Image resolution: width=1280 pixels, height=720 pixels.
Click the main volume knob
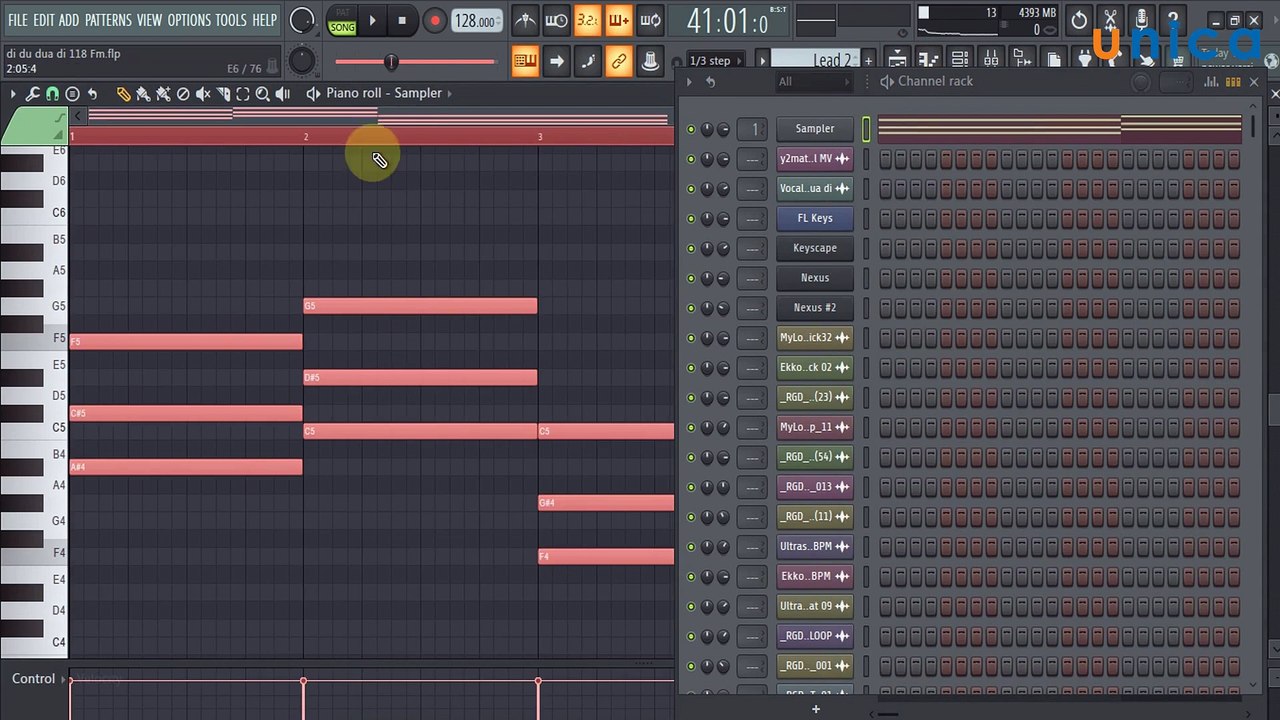[x=301, y=20]
